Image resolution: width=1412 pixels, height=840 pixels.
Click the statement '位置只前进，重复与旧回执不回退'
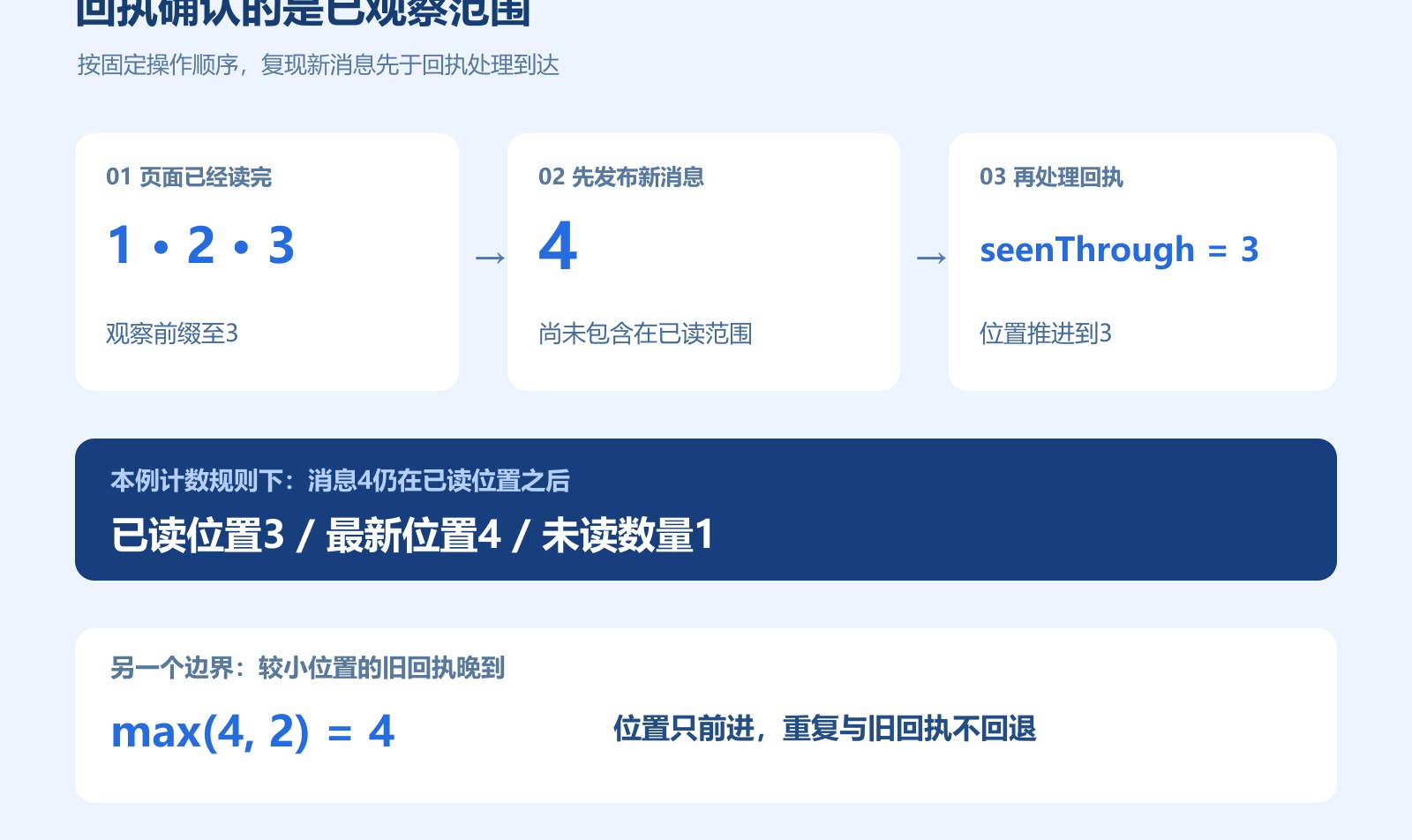pos(824,729)
